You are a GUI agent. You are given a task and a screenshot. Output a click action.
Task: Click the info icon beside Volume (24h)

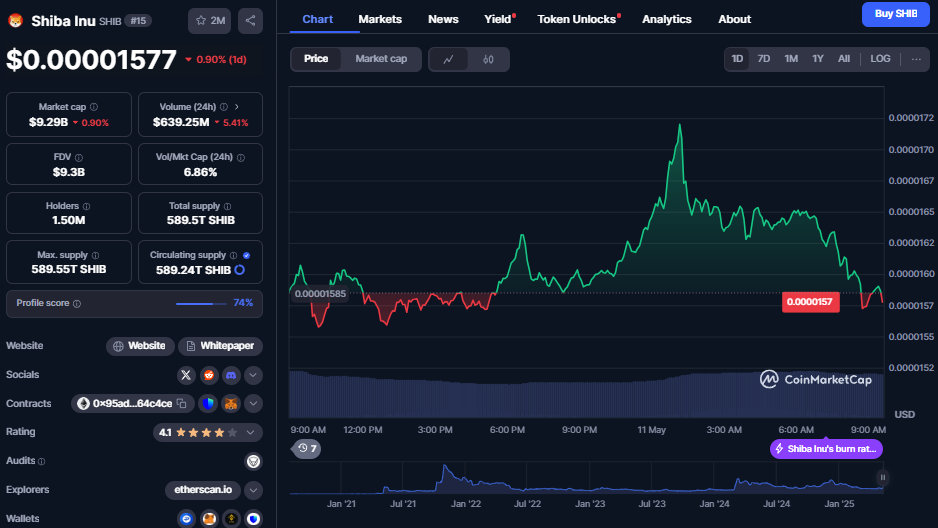[x=224, y=107]
